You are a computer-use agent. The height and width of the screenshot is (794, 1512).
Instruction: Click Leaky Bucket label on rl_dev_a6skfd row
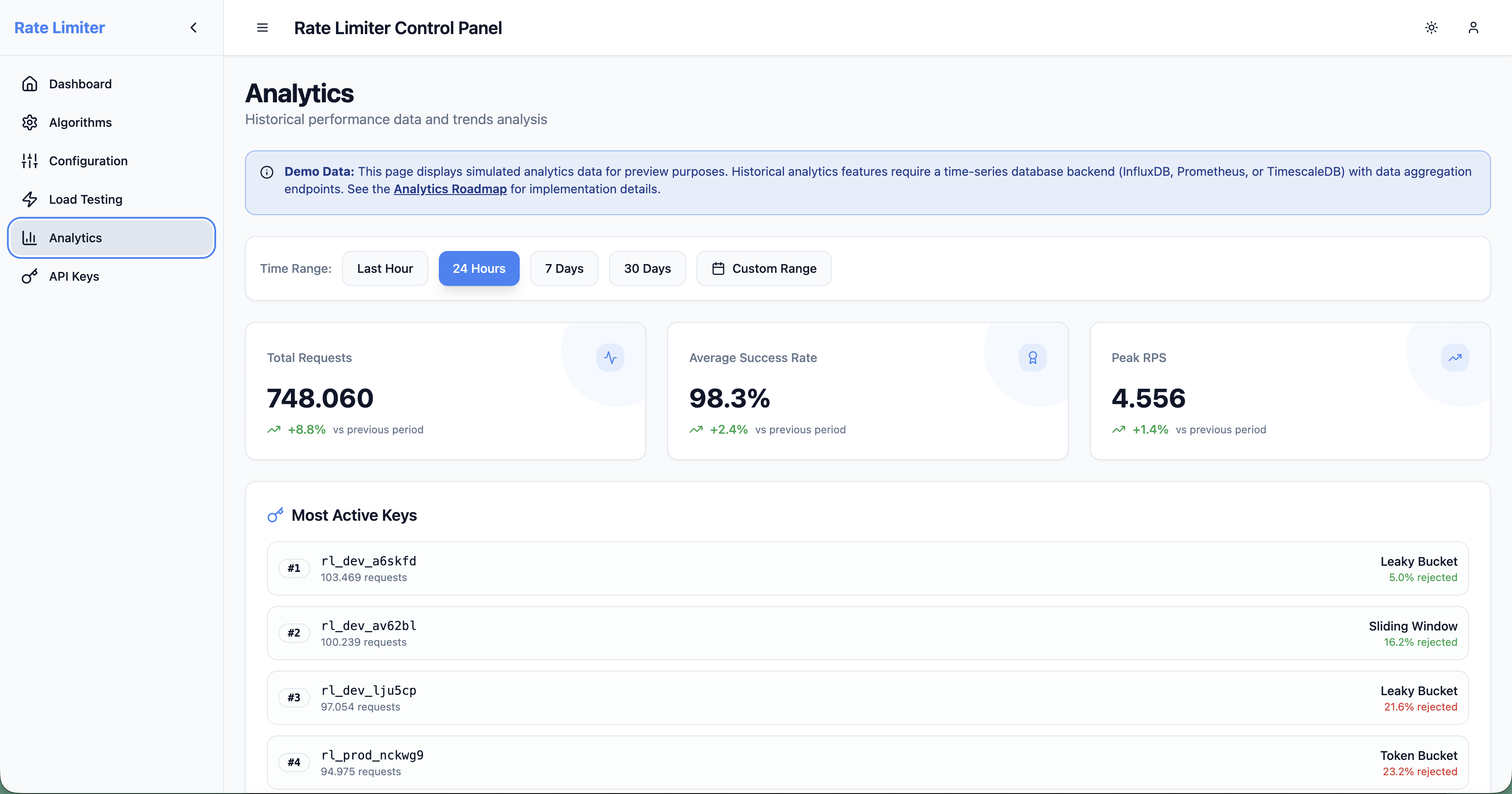[x=1419, y=562]
